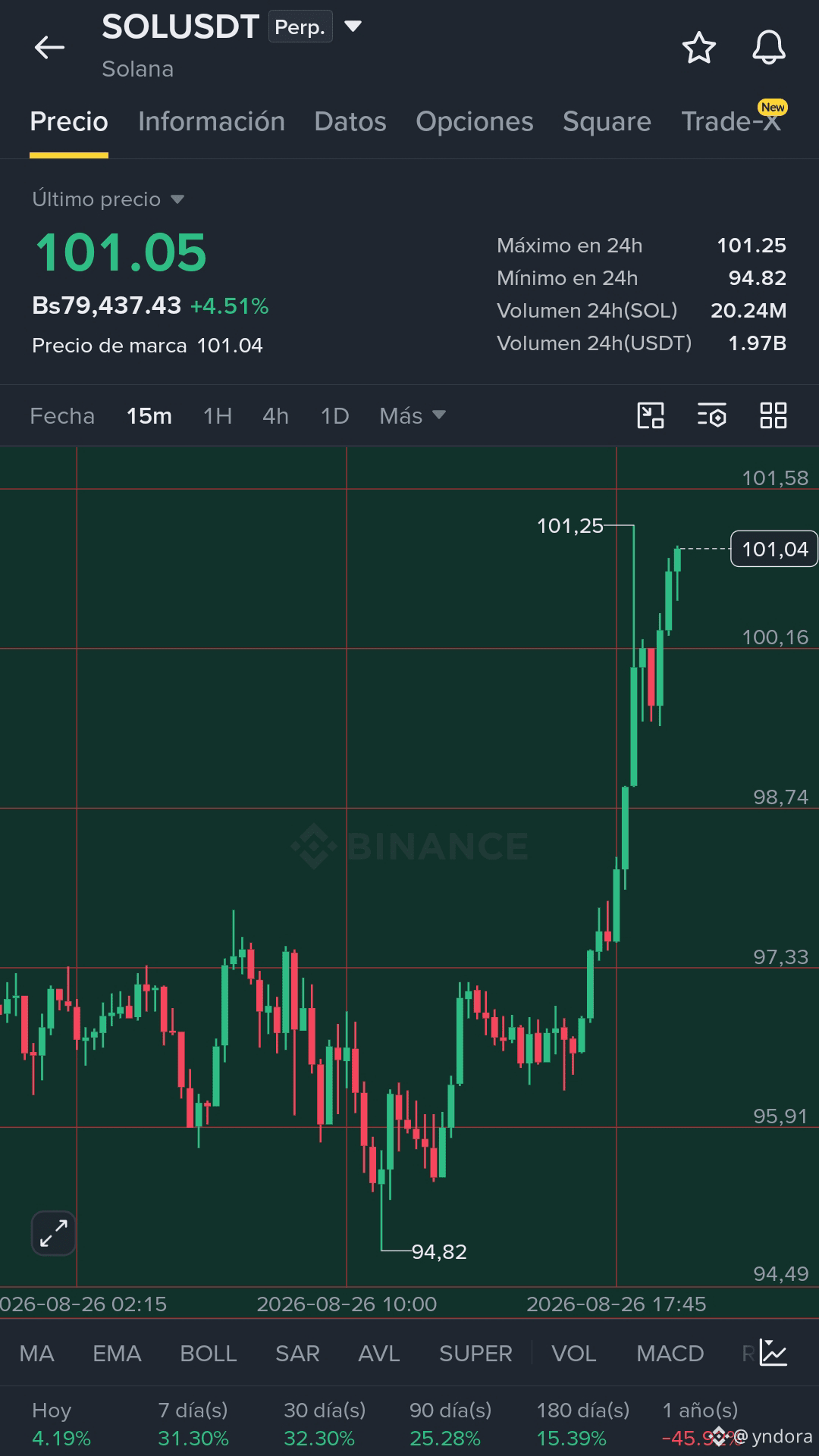Expand the Más timeframe dropdown

pos(413,415)
